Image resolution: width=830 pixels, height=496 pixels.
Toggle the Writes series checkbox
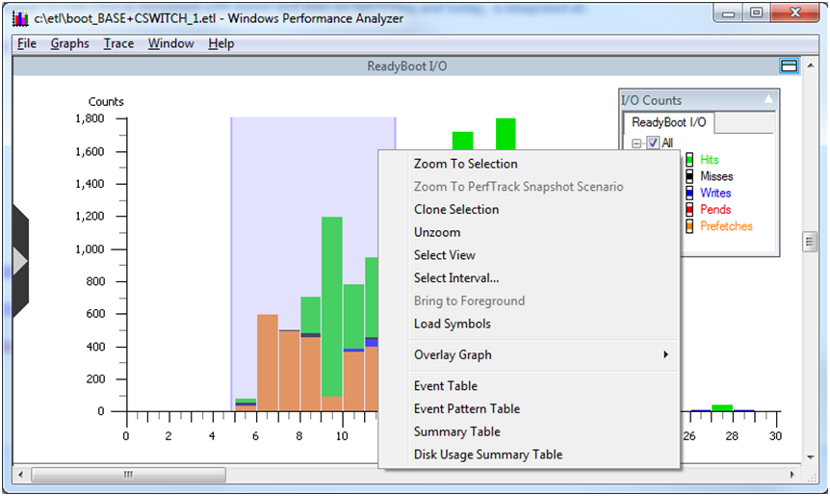(689, 193)
